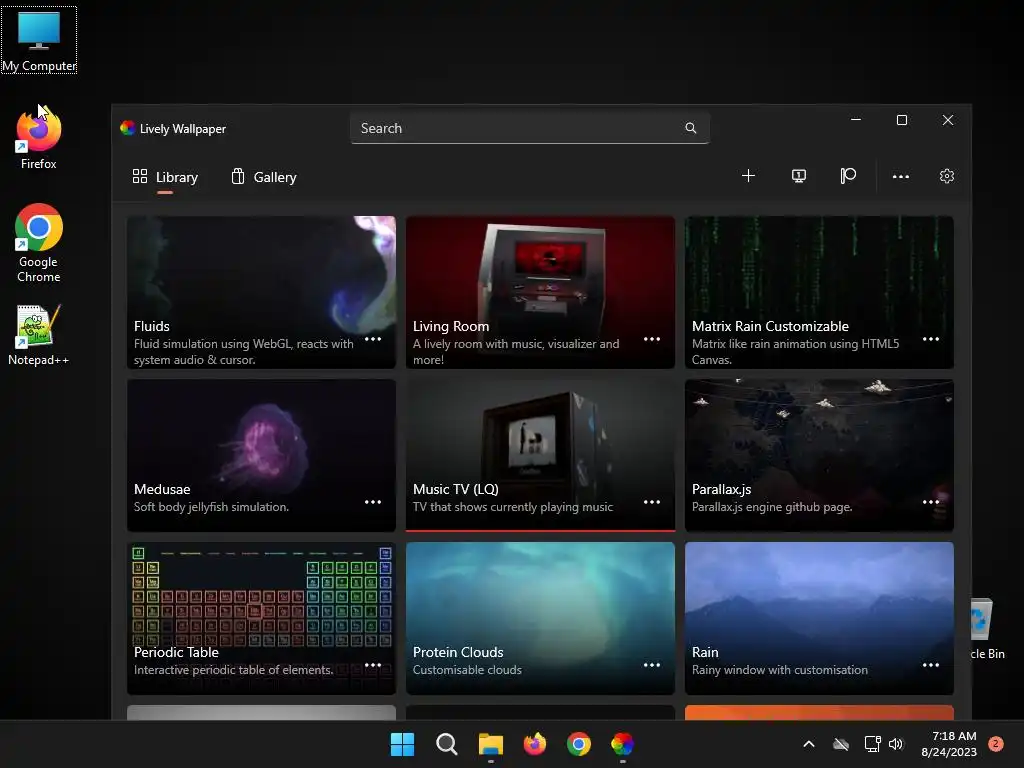This screenshot has width=1024, height=768.
Task: Open options menu for Fluids wallpaper
Action: (x=373, y=339)
